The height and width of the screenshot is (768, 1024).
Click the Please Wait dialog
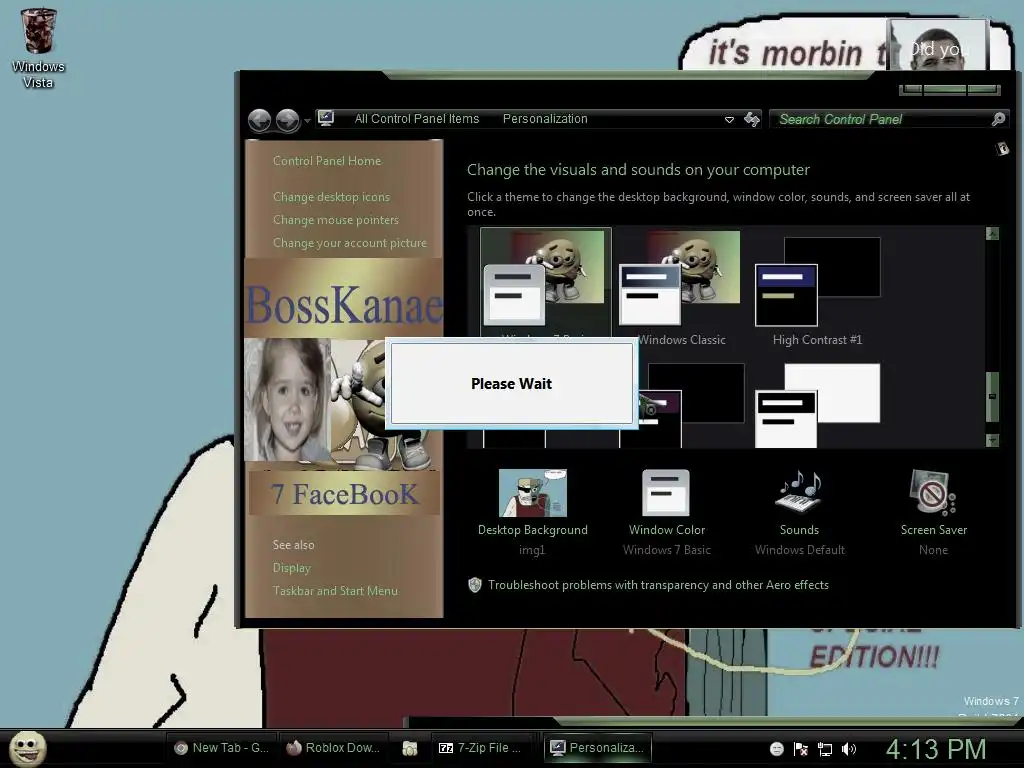coord(511,383)
